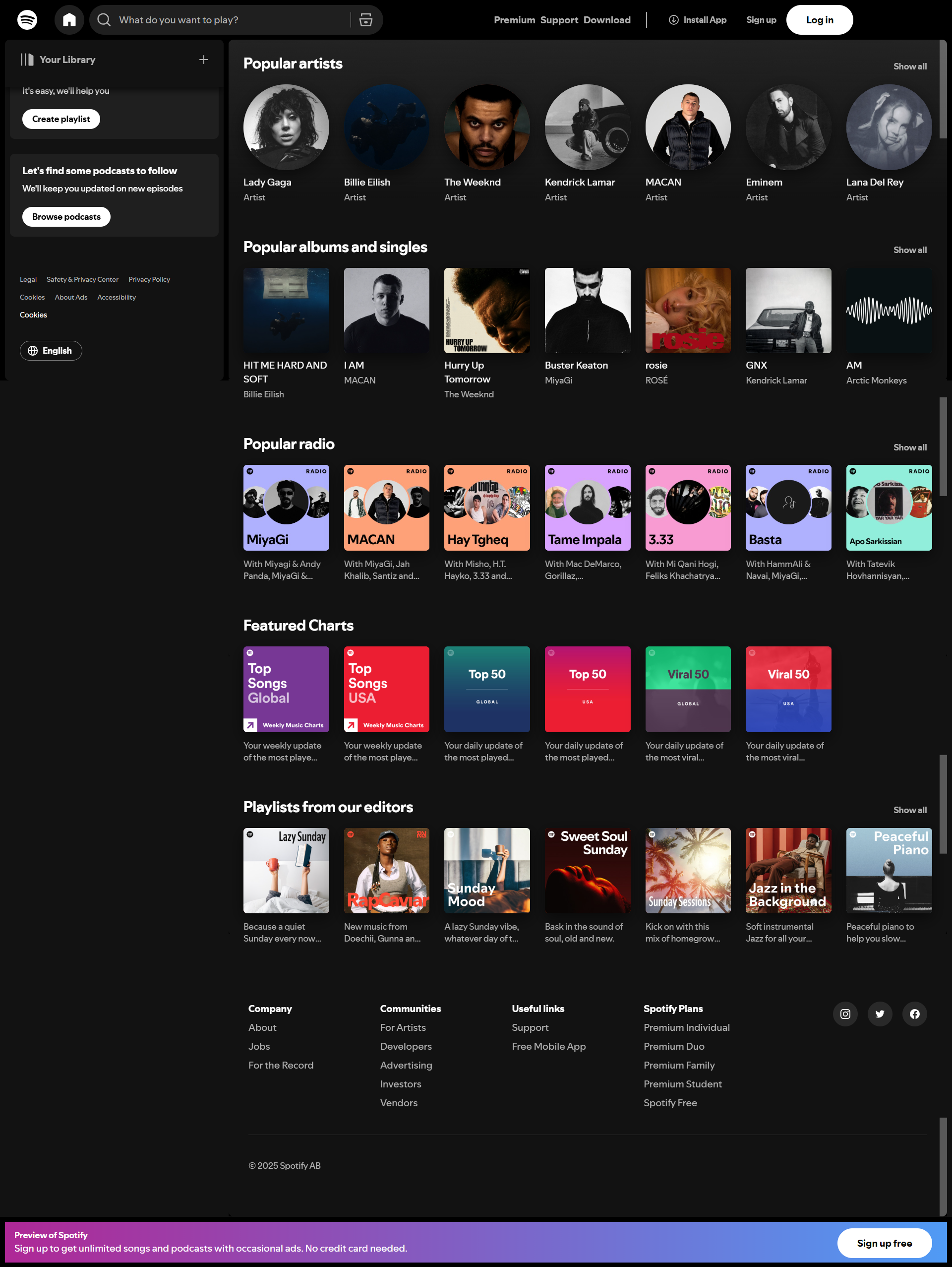Collapse Your Library via library icon

coord(27,60)
